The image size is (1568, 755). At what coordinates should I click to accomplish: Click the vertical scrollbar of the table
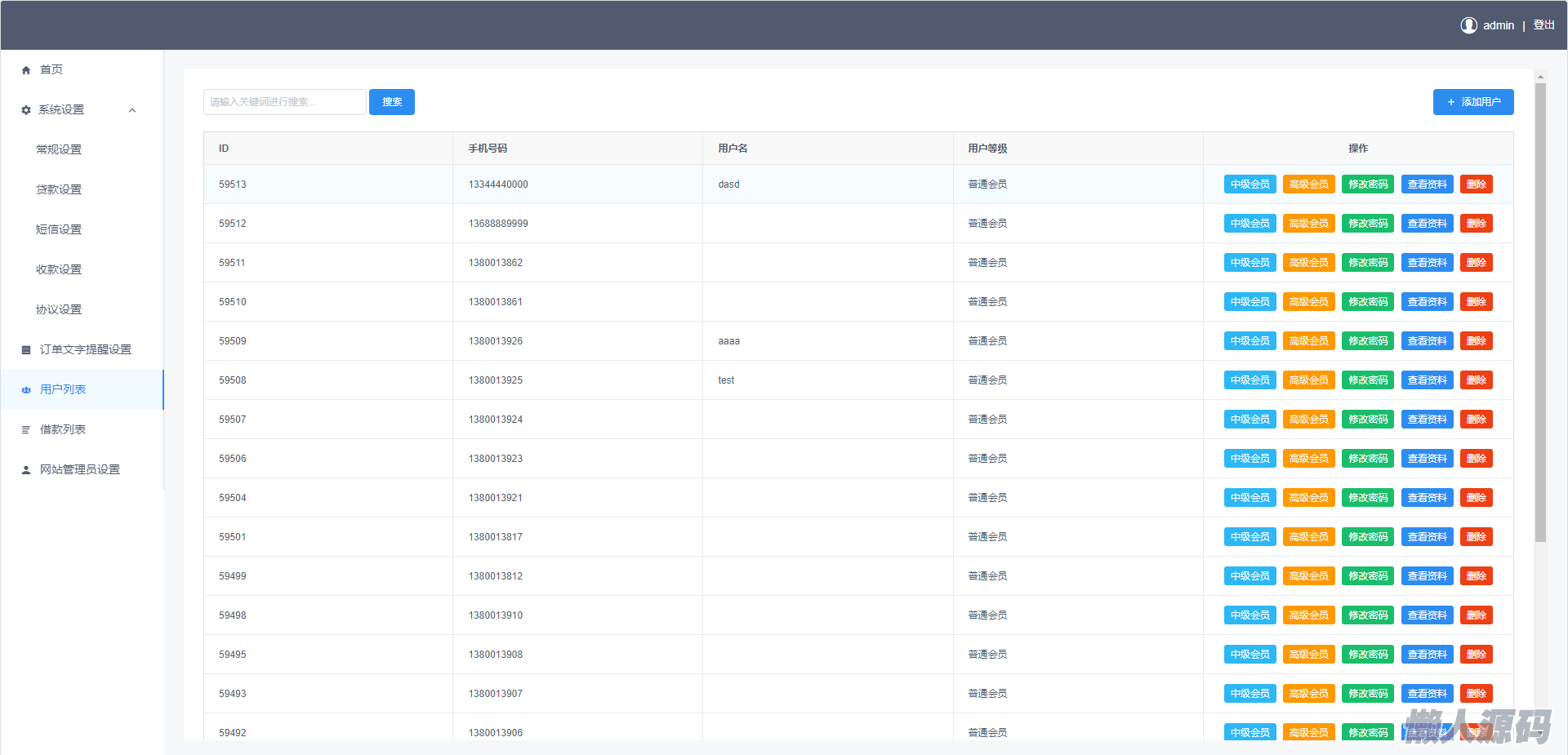(1540, 310)
